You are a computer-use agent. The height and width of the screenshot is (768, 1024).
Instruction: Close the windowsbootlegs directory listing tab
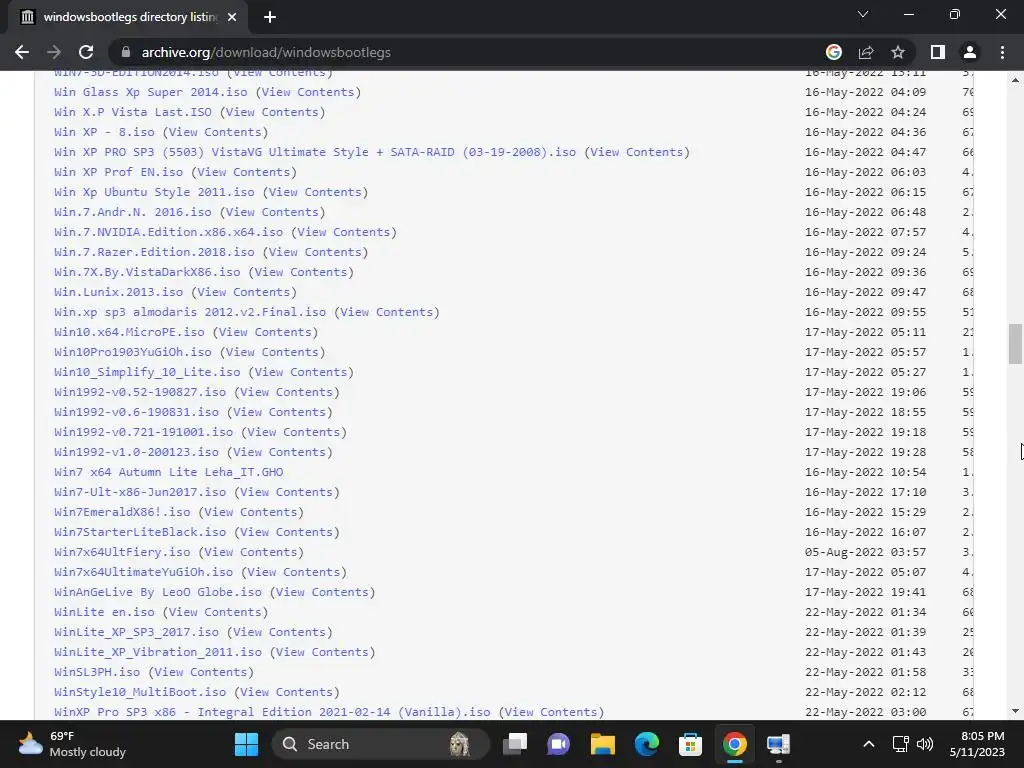232,17
